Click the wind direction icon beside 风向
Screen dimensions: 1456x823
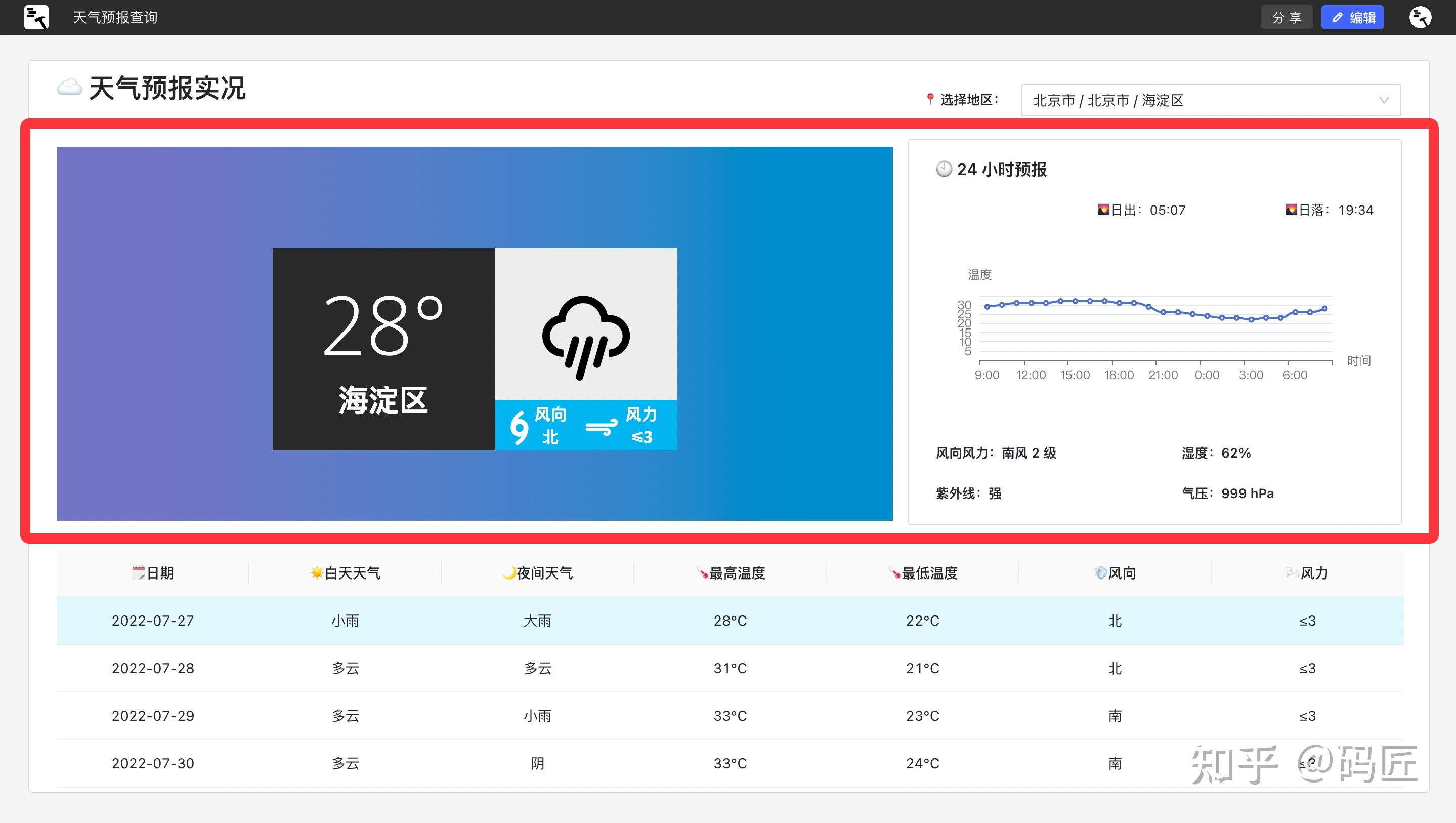click(519, 427)
